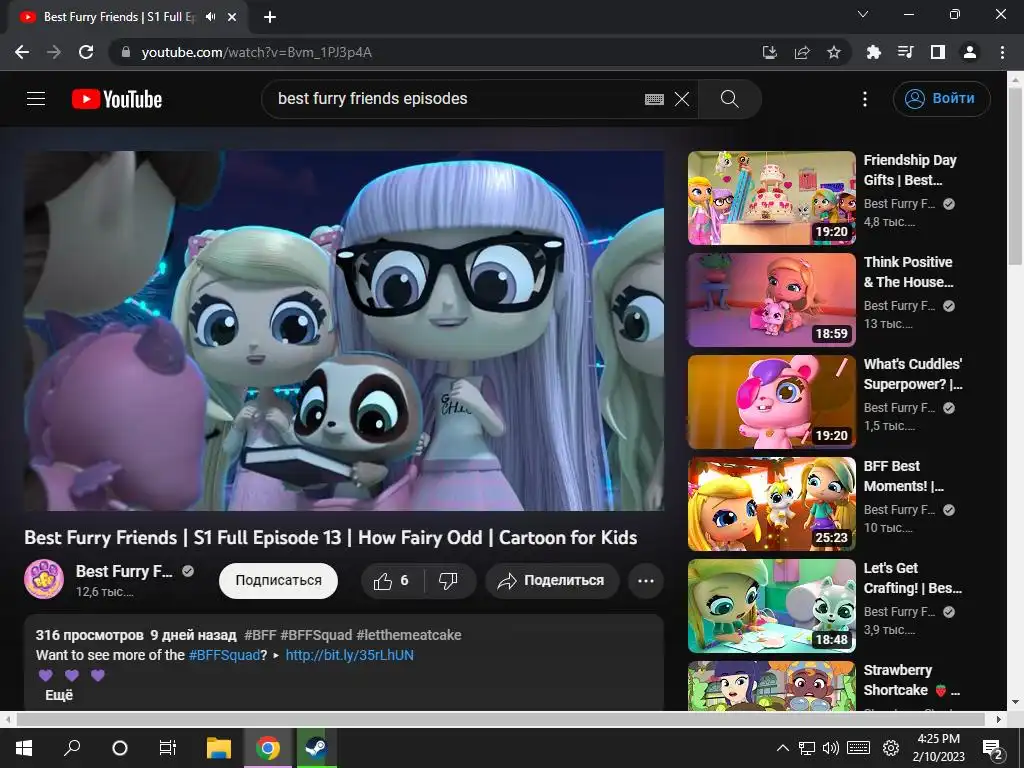This screenshot has height=768, width=1024.
Task: Go to the YouTube home logo
Action: (117, 99)
